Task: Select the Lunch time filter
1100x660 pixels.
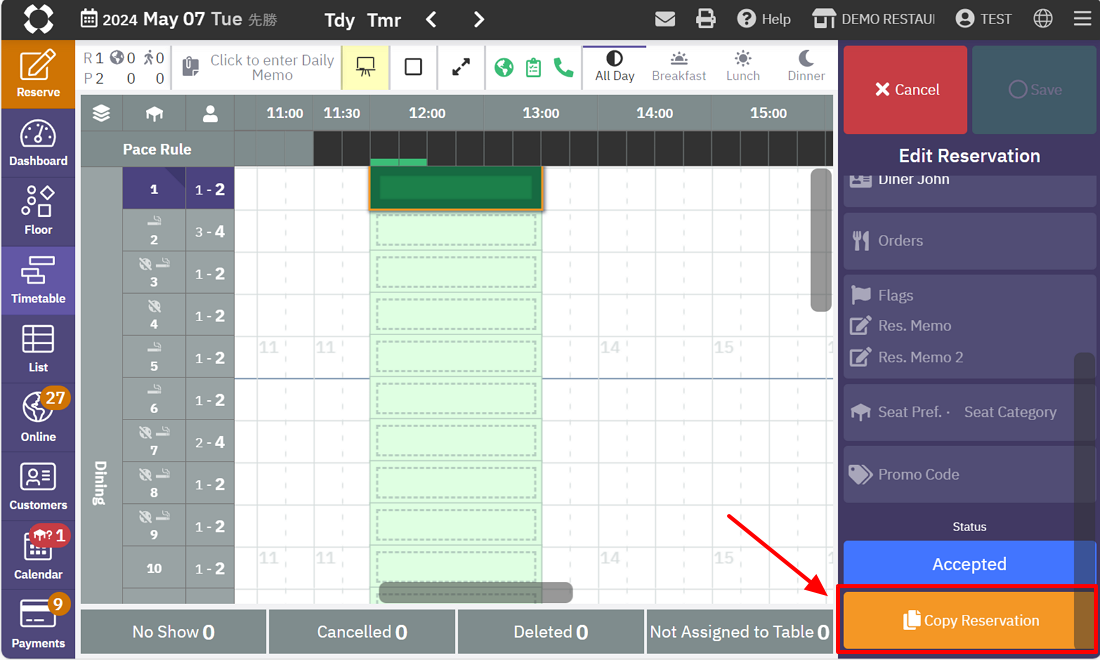Action: pos(743,66)
